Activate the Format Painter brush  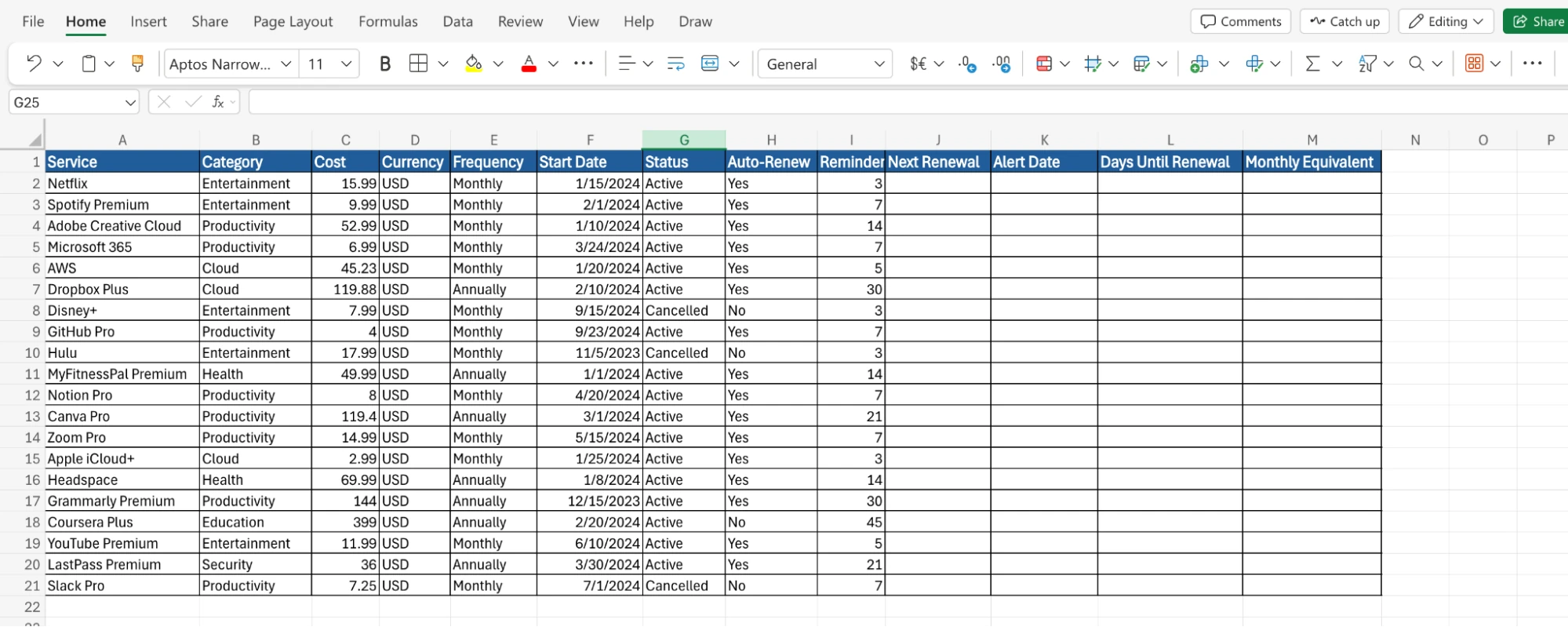[x=137, y=64]
